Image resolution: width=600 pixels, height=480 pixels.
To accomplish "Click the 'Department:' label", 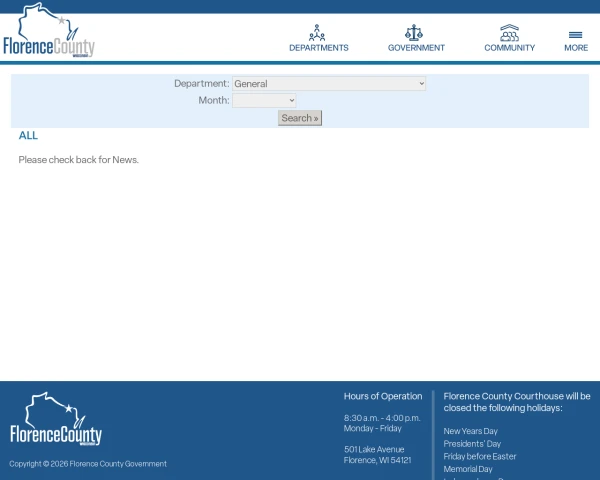I will (202, 83).
